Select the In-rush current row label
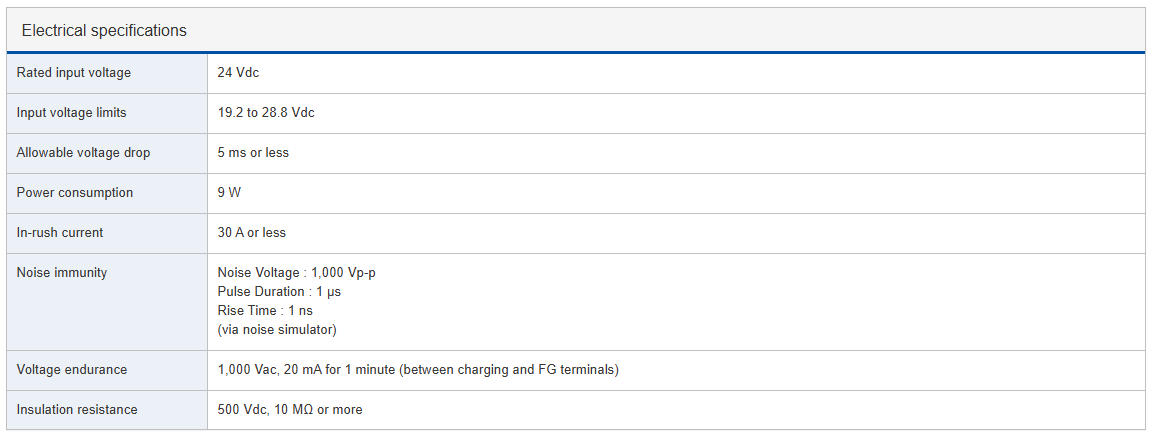 [60, 233]
